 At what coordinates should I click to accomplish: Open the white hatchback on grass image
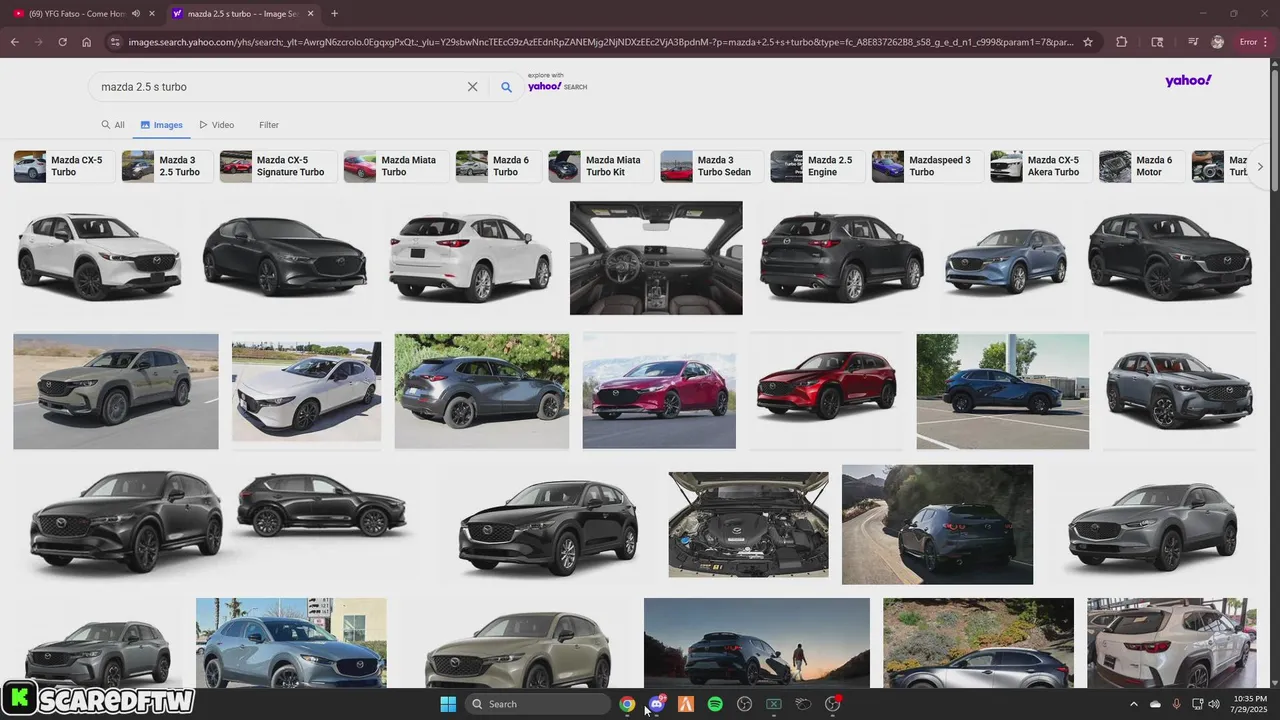click(306, 391)
